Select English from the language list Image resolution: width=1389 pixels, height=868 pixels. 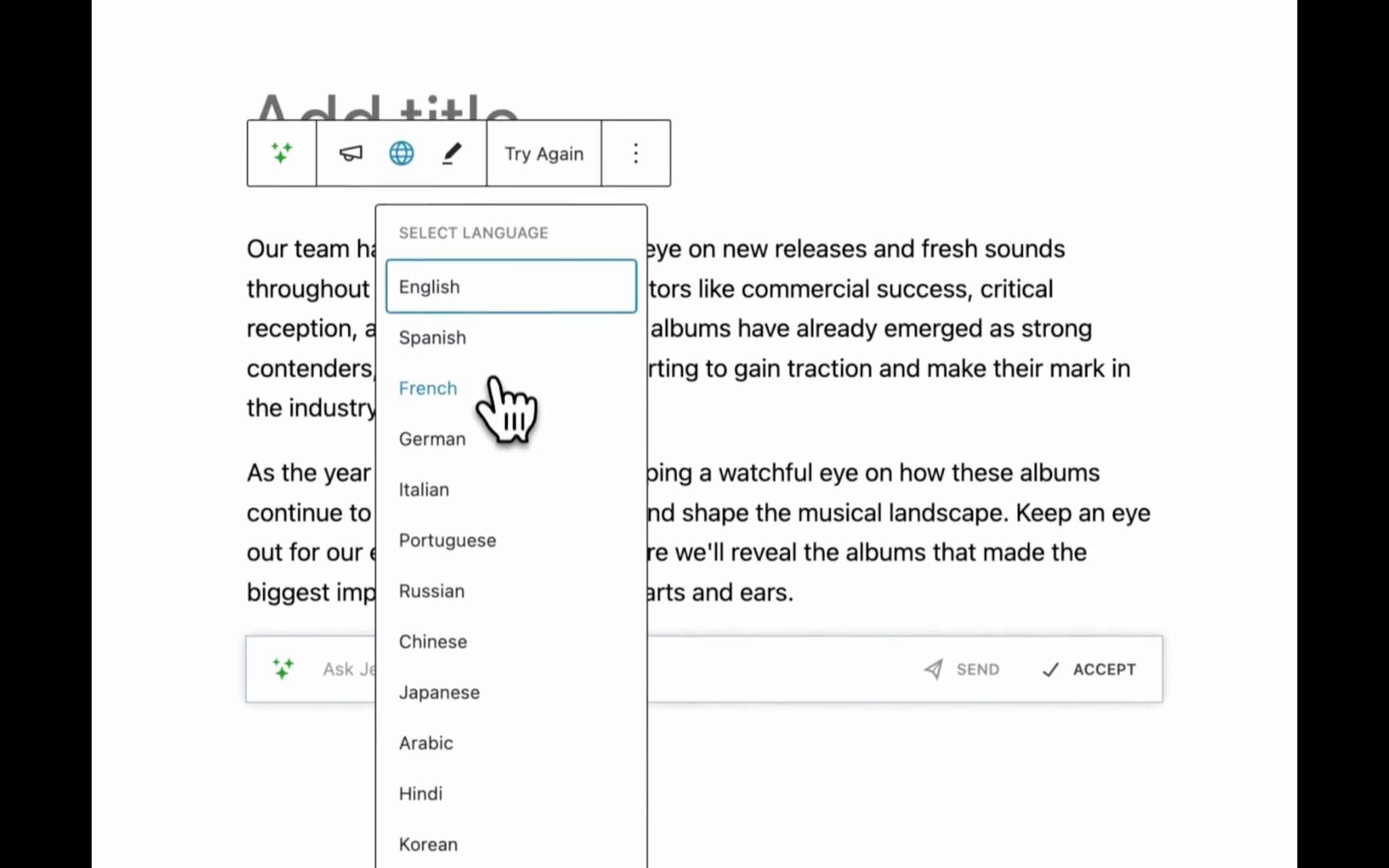point(429,286)
